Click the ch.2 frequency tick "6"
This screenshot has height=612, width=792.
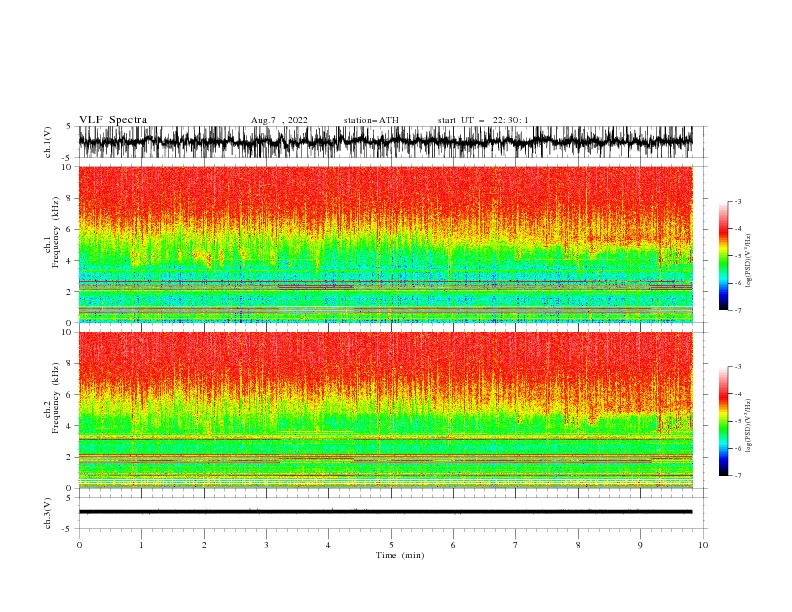(71, 395)
